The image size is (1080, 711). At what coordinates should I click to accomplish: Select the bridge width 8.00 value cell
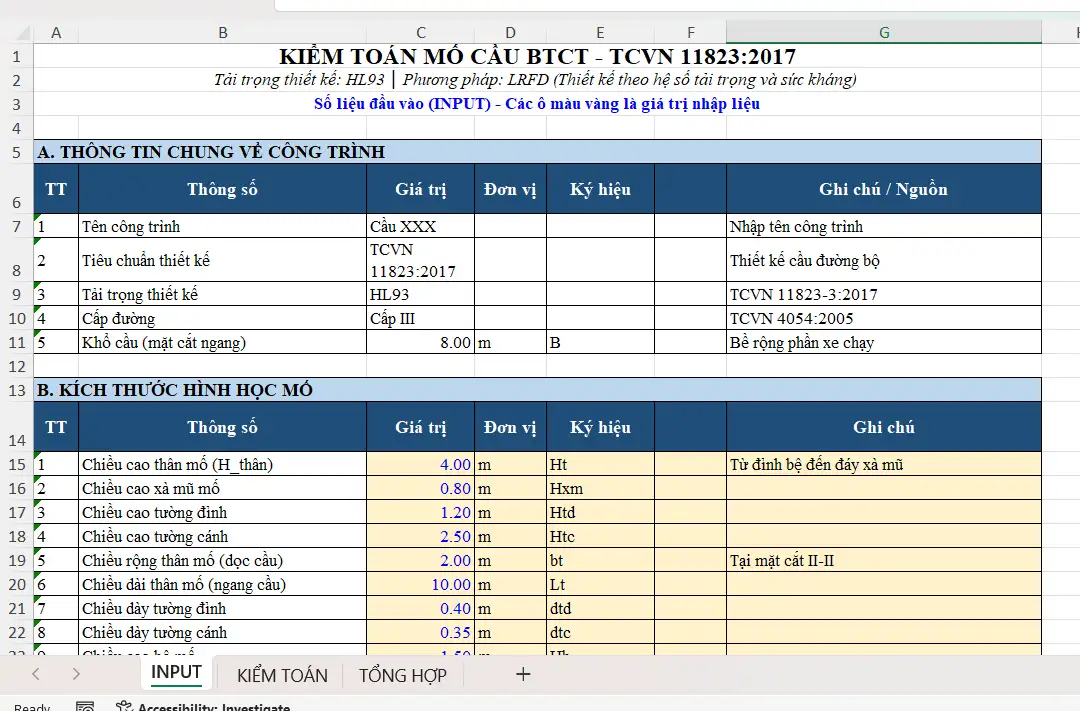click(420, 343)
